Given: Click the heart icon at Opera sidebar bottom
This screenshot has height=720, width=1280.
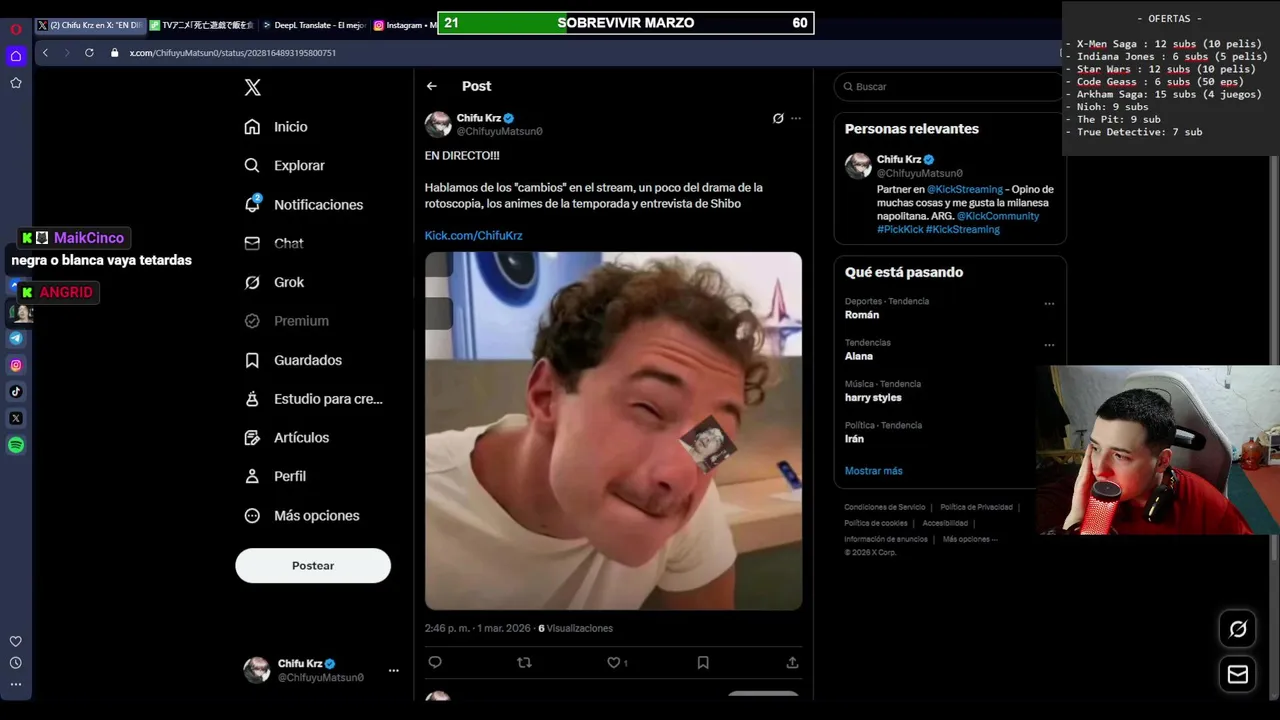Looking at the screenshot, I should click(16, 642).
